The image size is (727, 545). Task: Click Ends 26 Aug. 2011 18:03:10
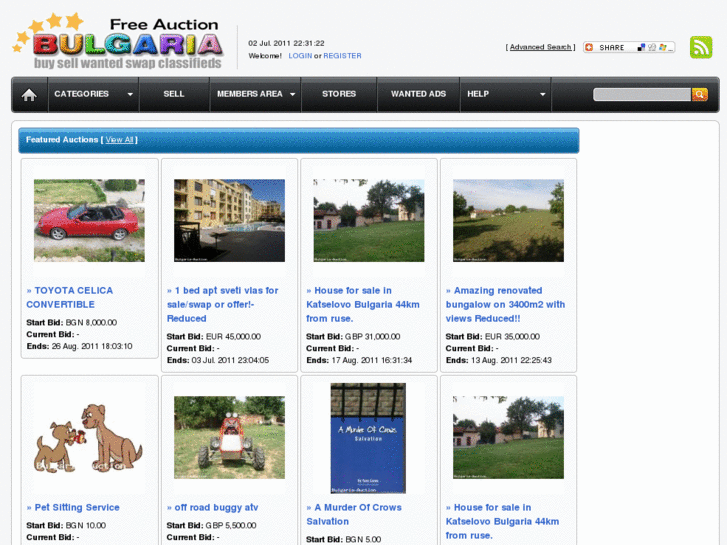pyautogui.click(x=79, y=346)
